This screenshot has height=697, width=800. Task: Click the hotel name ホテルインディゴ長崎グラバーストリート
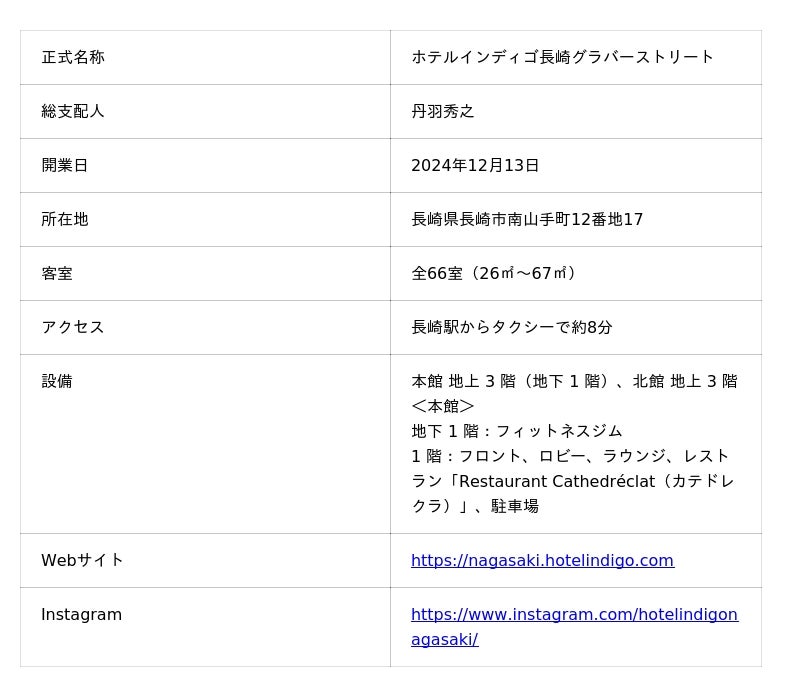pos(562,58)
